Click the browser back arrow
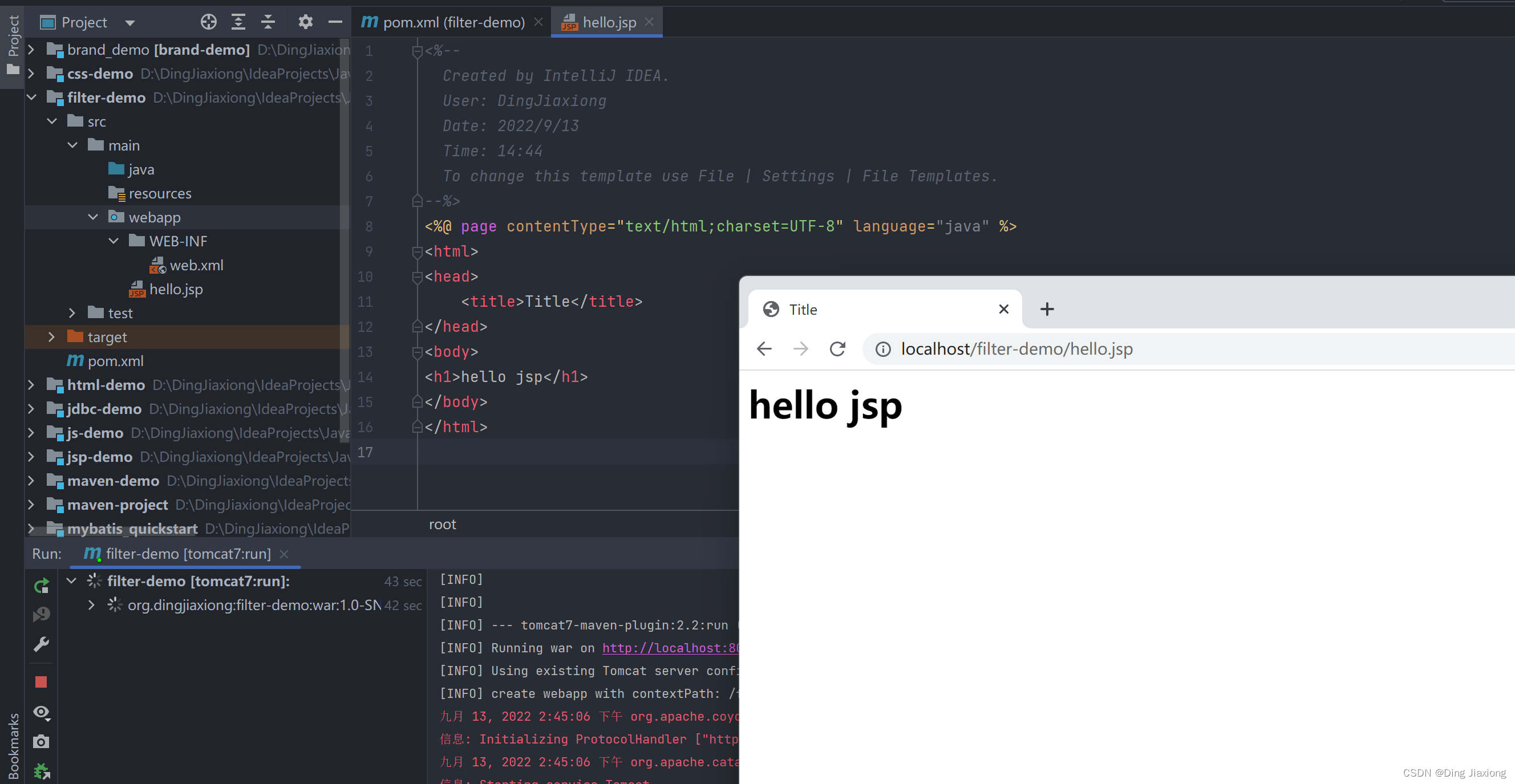 coord(764,348)
